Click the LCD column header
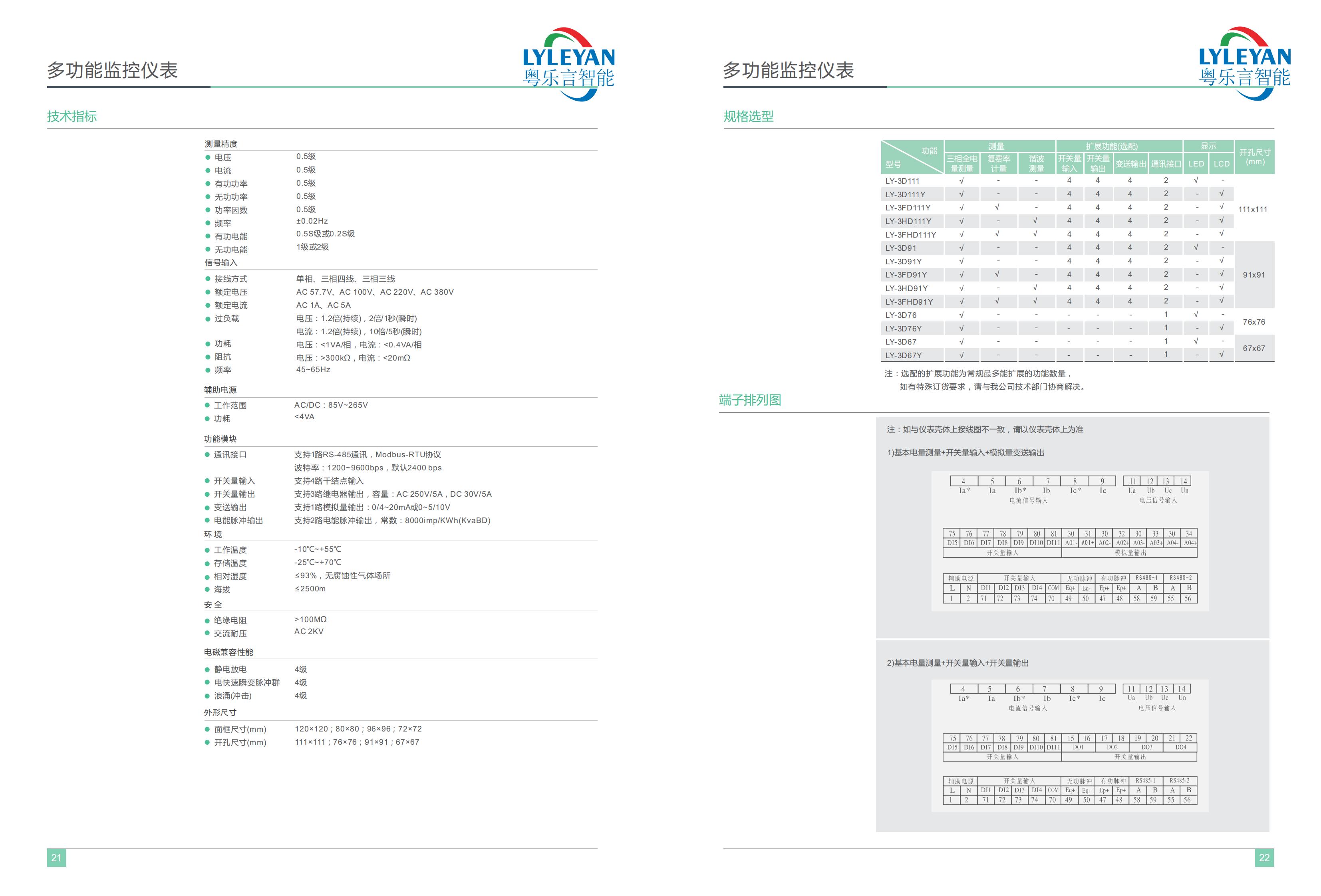This screenshot has height=896, width=1321. tap(1222, 164)
